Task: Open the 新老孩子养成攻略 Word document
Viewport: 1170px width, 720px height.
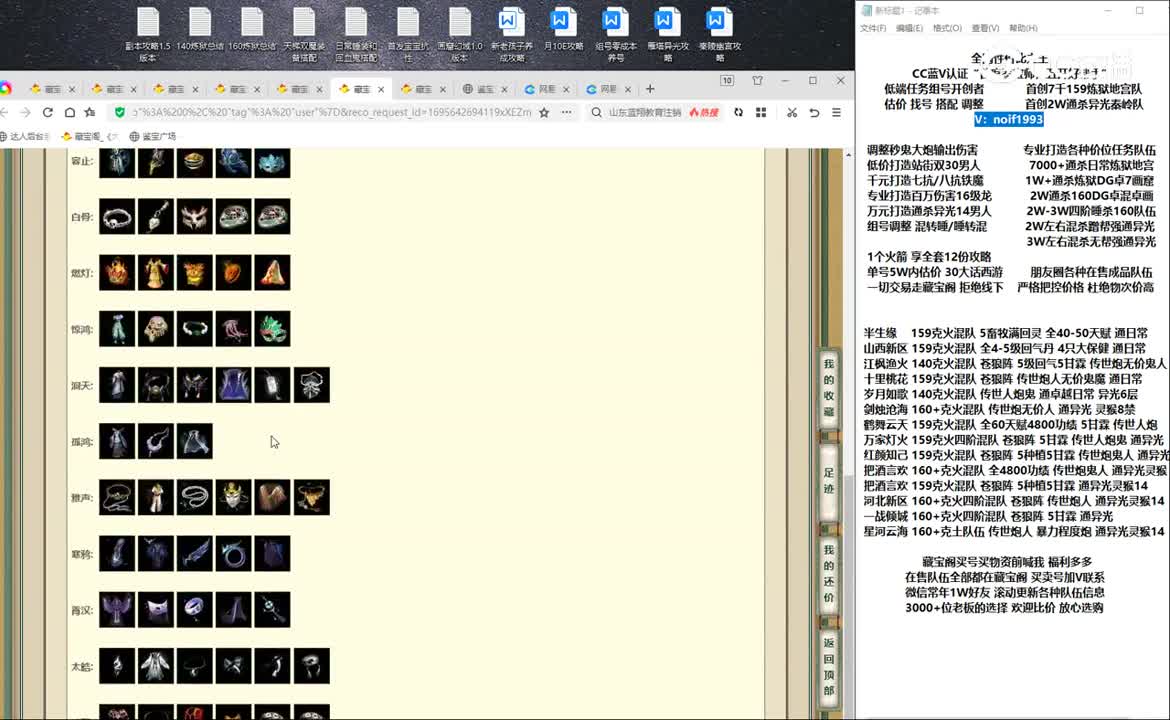Action: click(x=511, y=34)
